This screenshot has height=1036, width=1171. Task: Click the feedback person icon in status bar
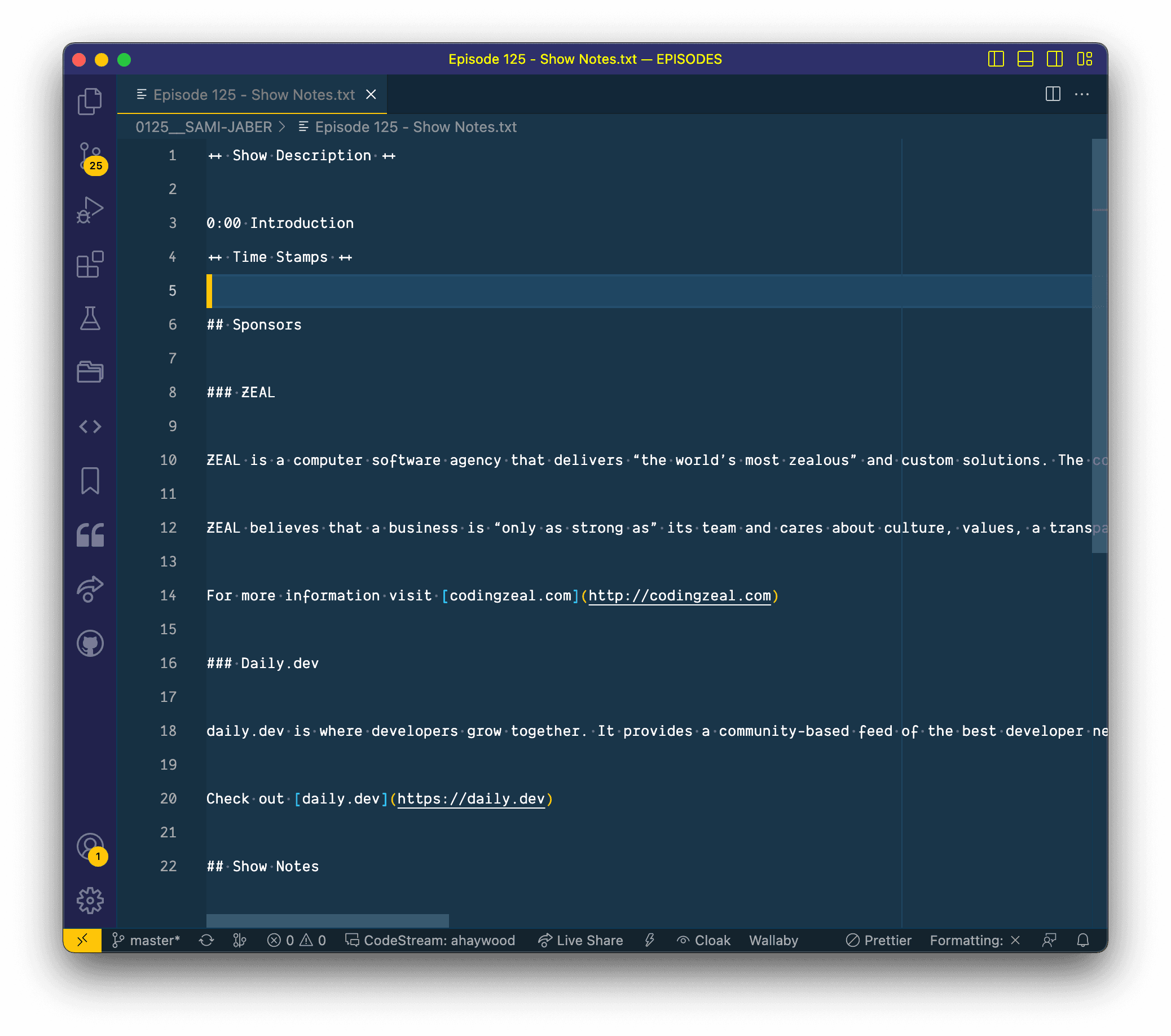[x=1049, y=940]
